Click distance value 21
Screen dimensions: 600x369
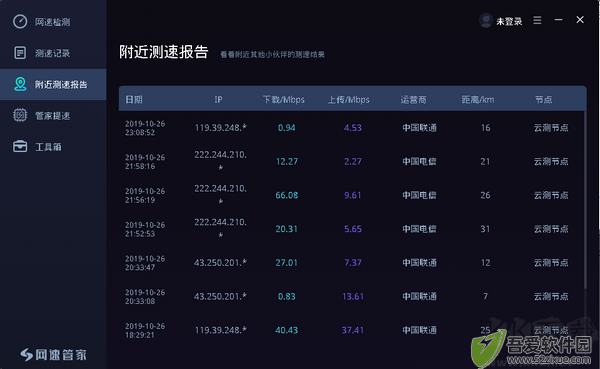pos(485,162)
